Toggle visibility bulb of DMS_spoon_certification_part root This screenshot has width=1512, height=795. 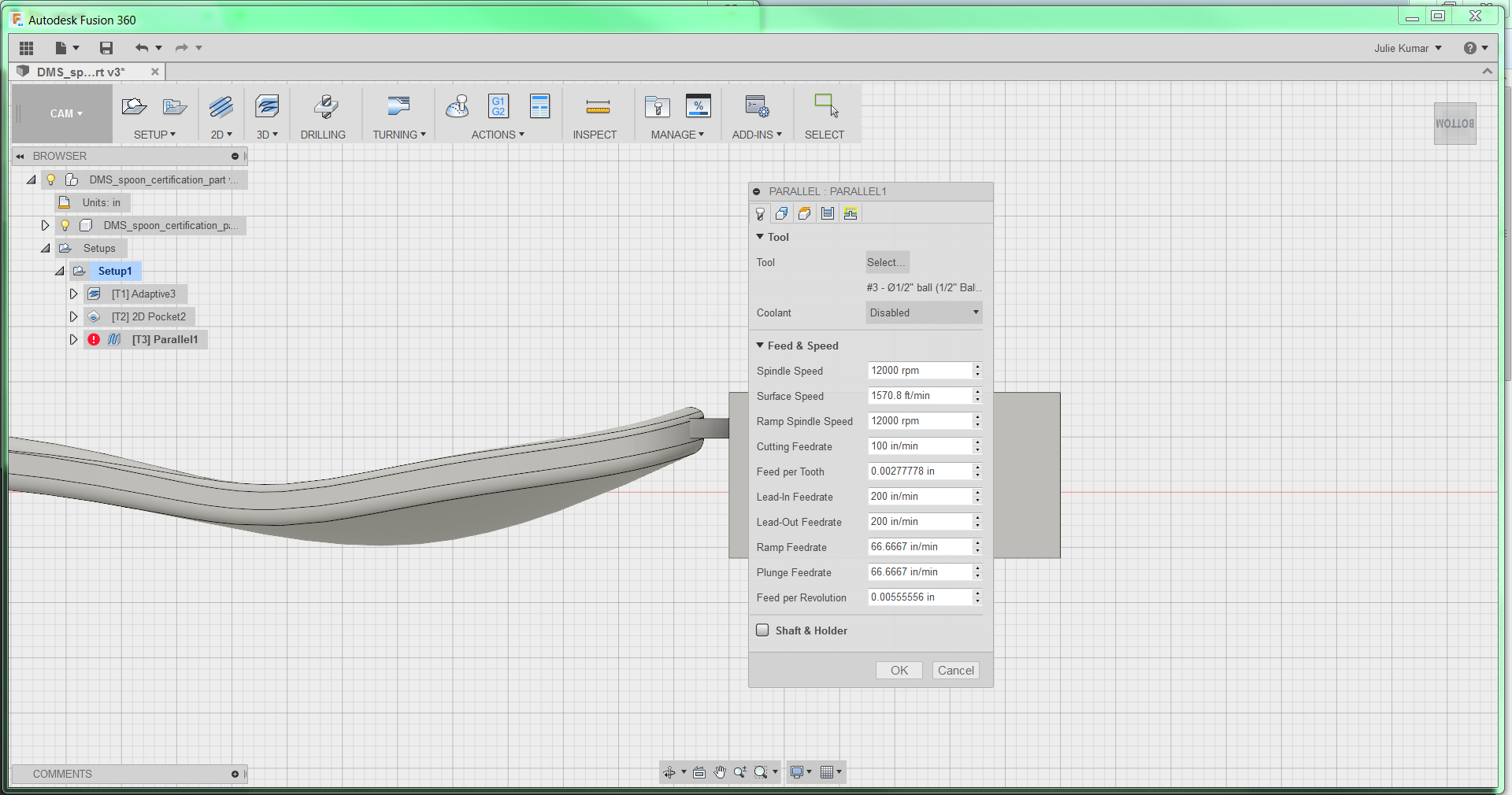click(51, 179)
